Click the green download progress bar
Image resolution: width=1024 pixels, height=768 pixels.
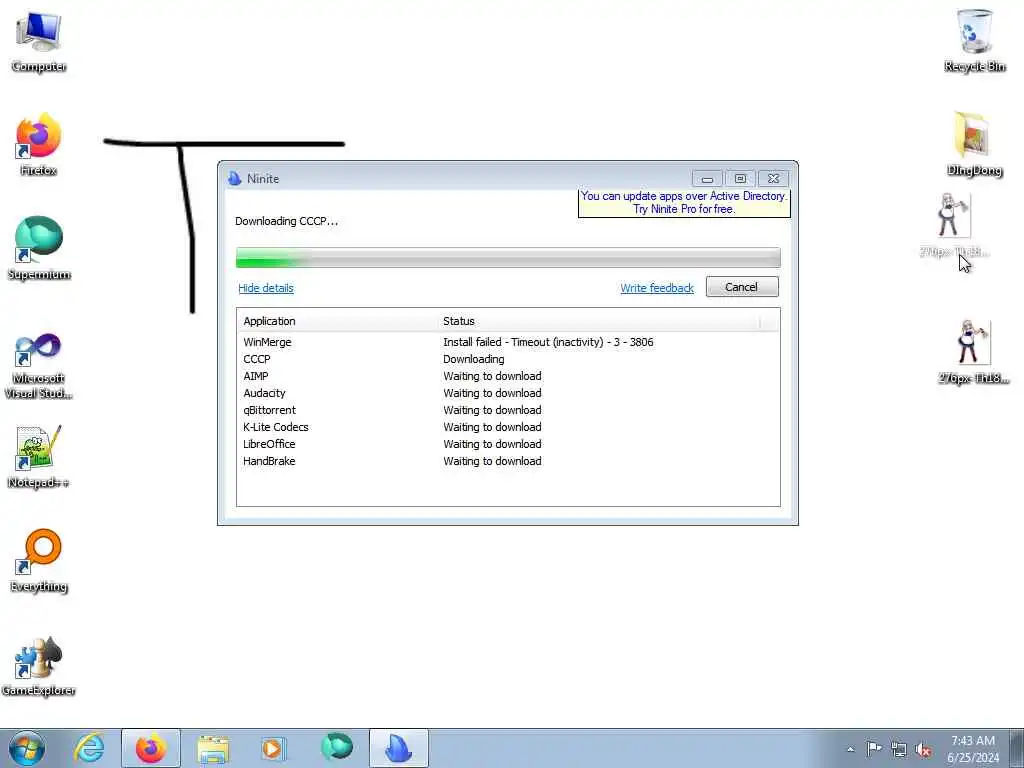click(508, 257)
